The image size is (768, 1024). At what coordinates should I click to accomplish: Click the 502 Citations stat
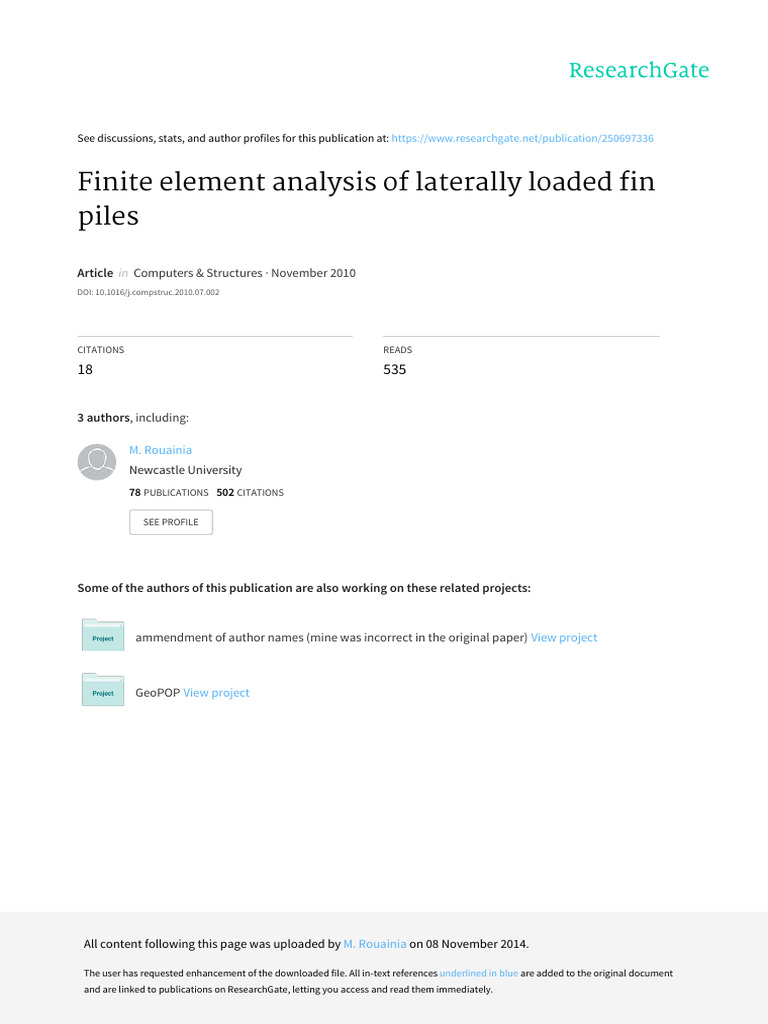(x=250, y=492)
